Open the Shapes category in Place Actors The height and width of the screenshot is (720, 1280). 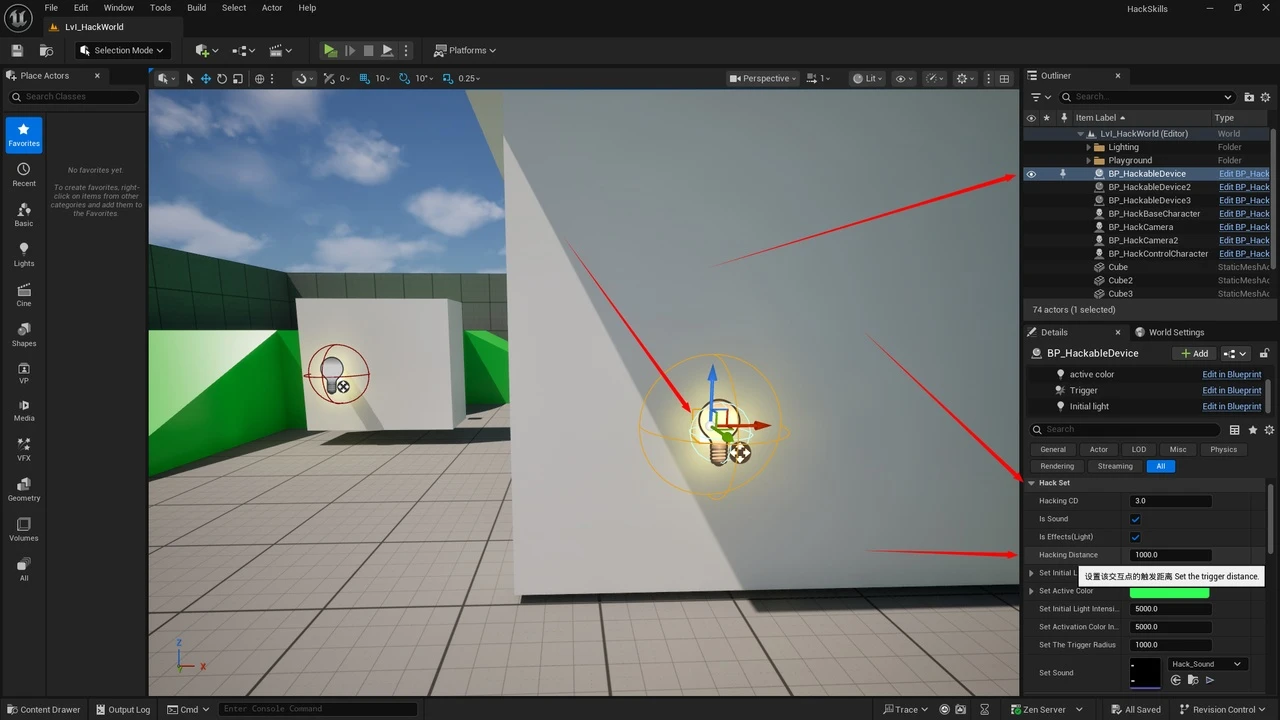point(24,334)
